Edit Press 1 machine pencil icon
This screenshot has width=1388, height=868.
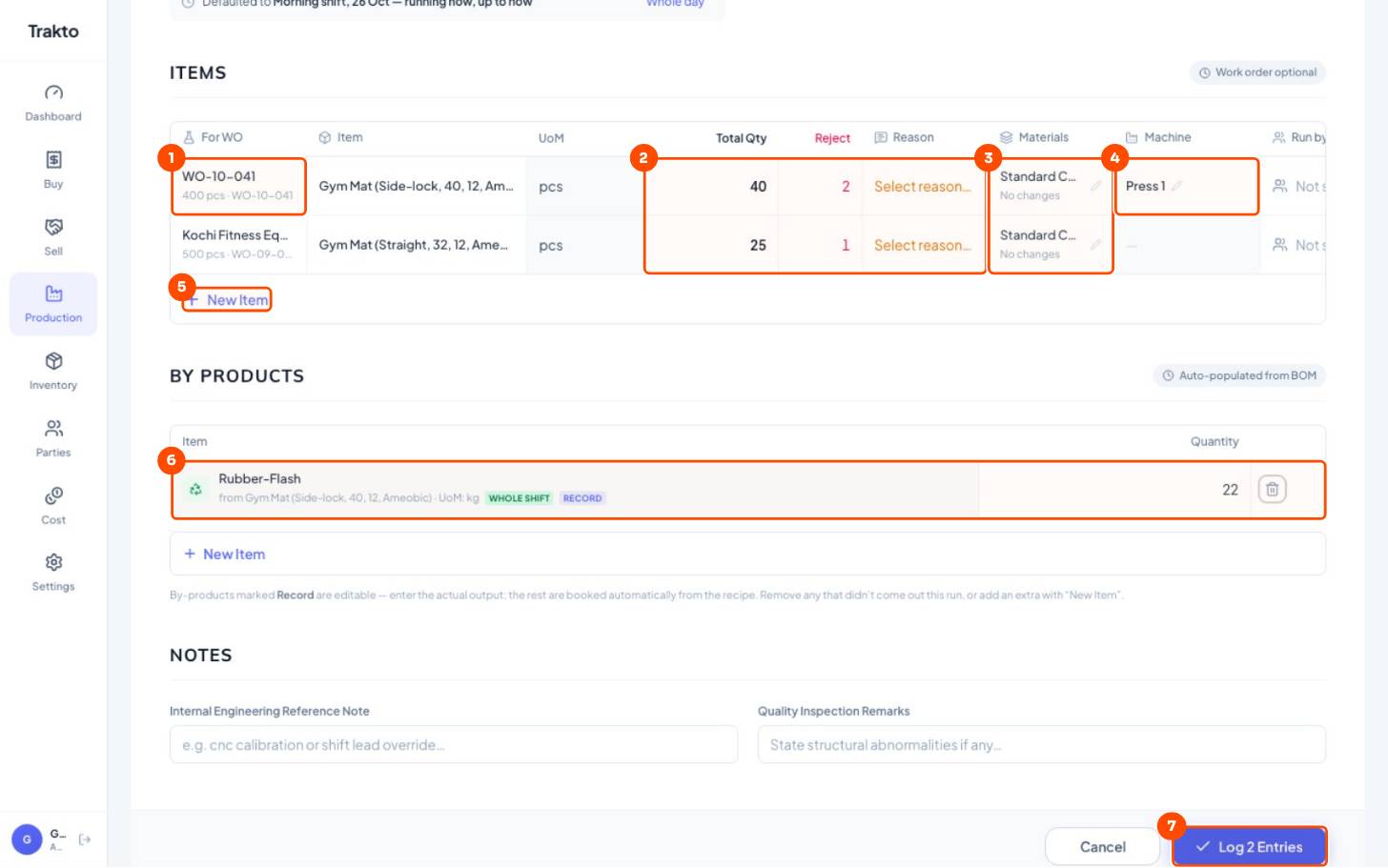(x=1177, y=187)
